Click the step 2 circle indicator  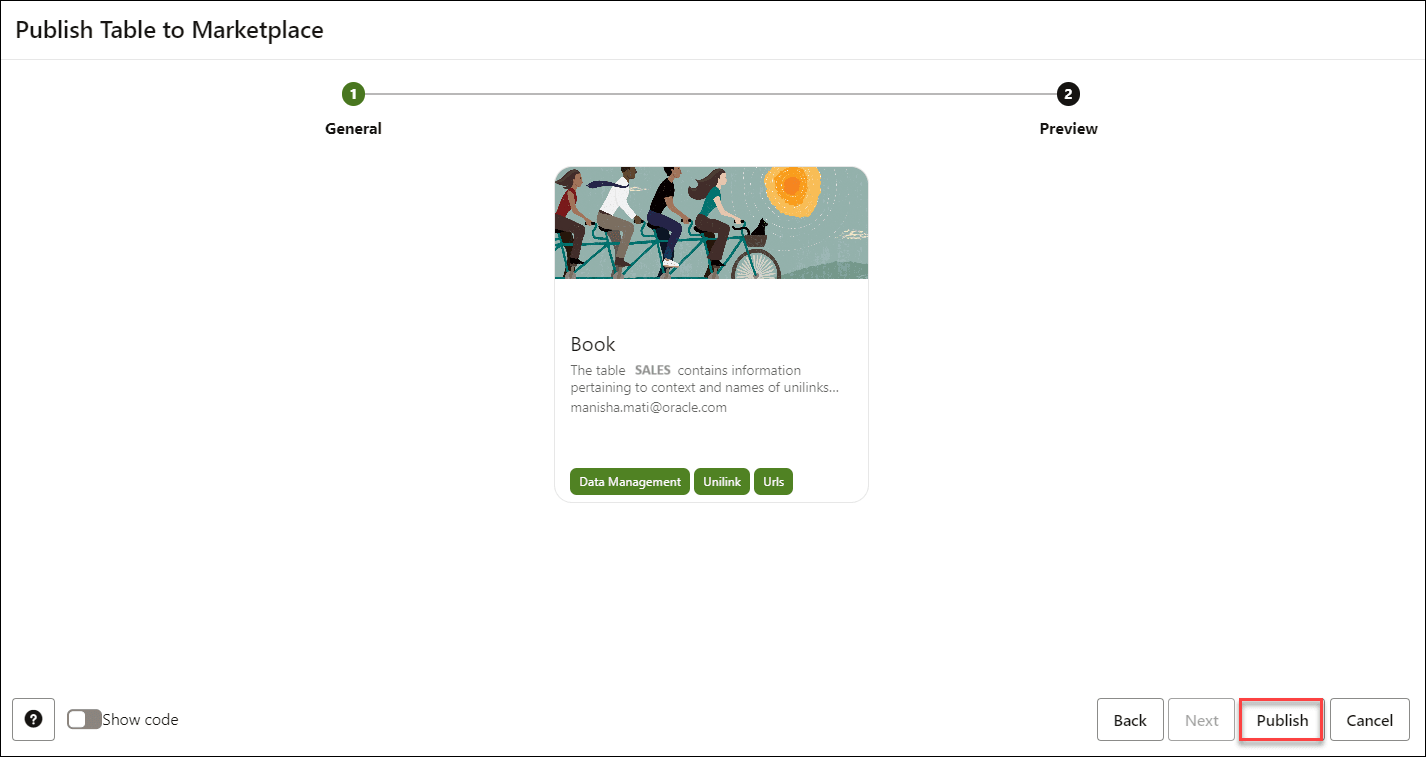pos(1068,94)
